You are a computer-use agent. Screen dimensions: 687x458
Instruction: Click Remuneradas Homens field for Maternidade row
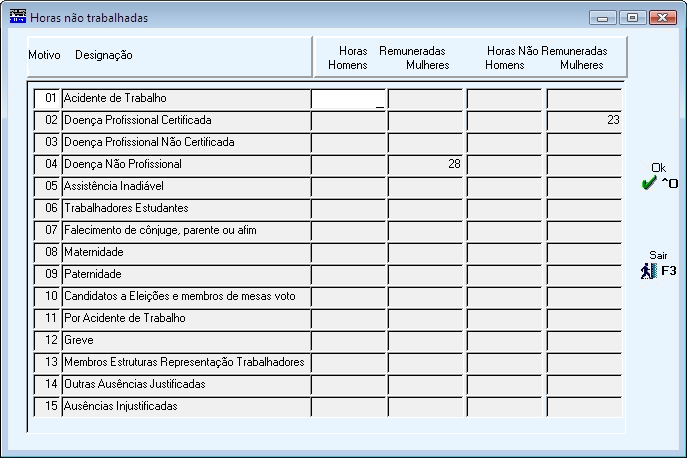348,252
